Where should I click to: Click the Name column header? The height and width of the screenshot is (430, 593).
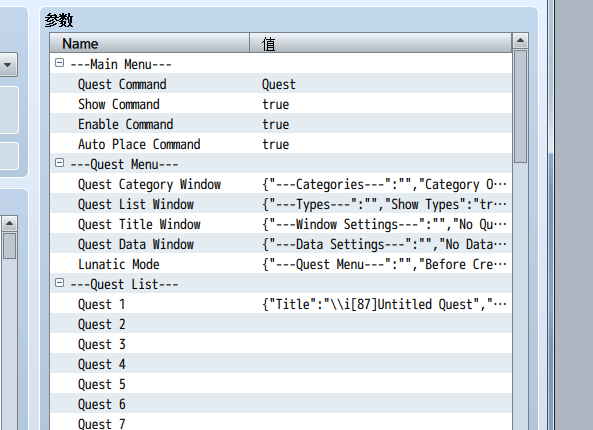coord(150,43)
